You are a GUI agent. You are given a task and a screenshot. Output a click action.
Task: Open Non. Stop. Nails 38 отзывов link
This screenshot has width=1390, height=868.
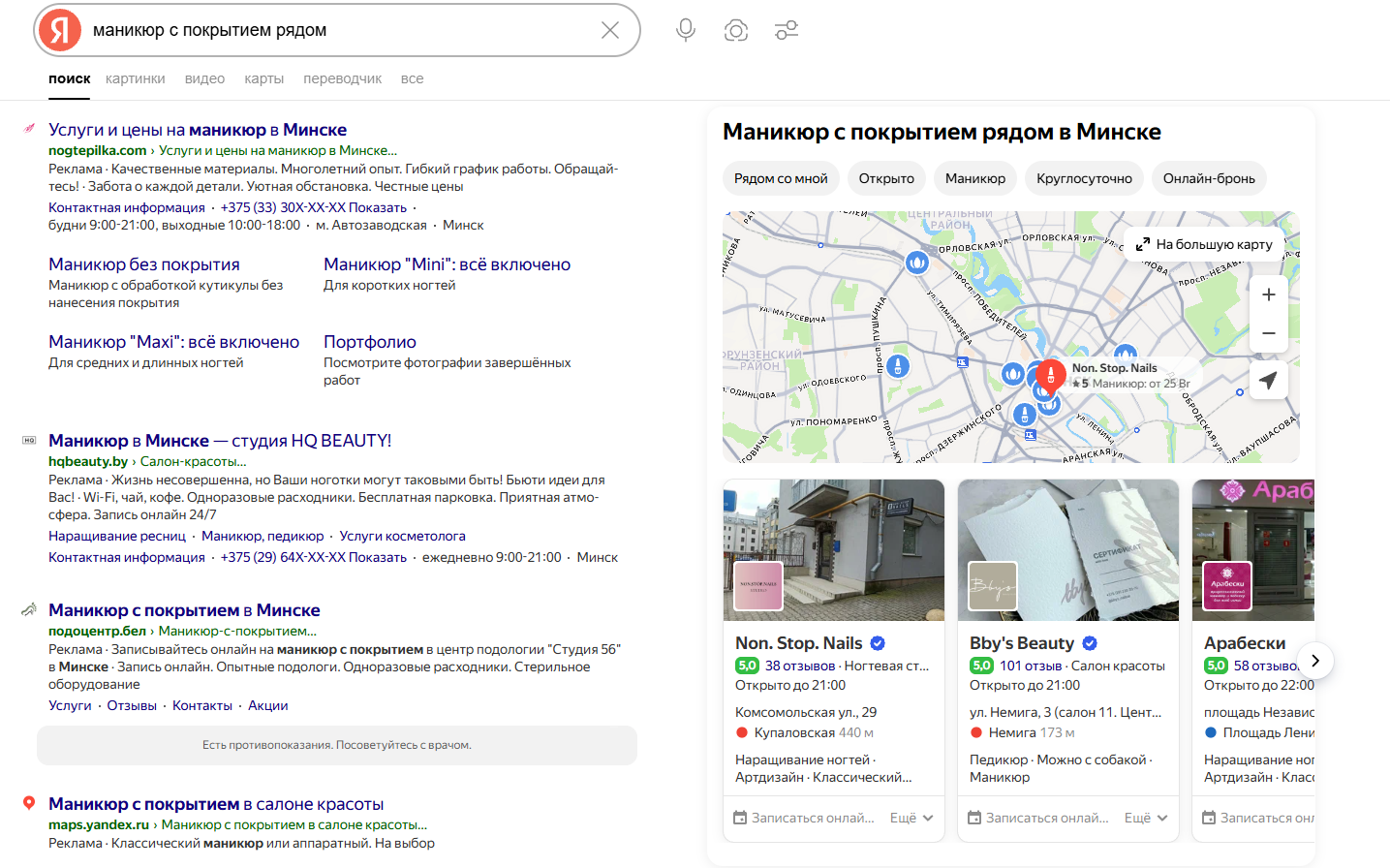800,666
